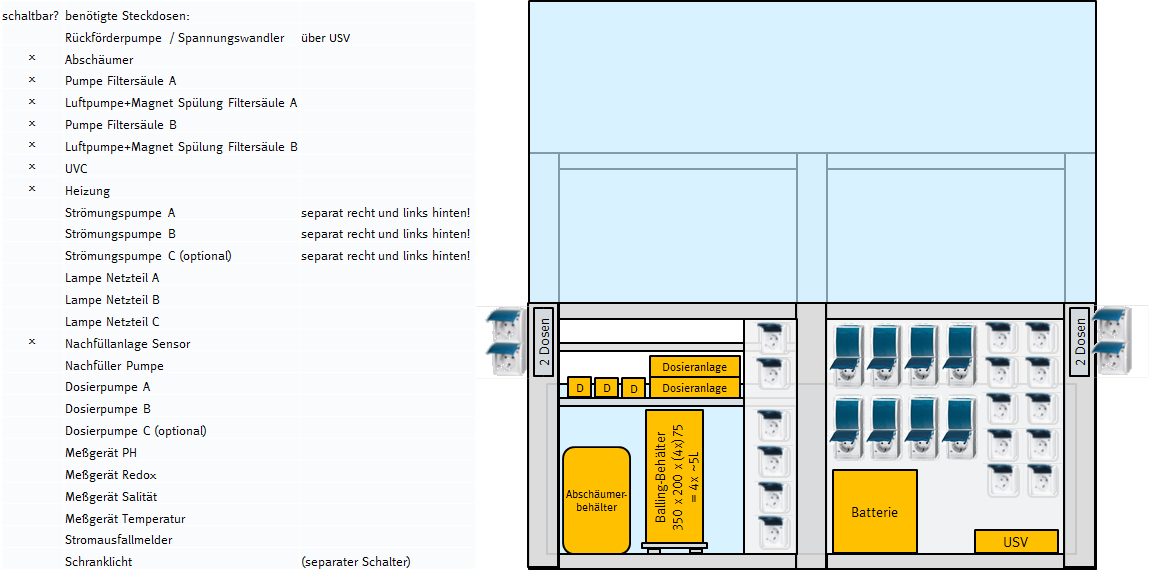
Task: Click the upper-left blue covered socket in right cabinet
Action: point(847,354)
